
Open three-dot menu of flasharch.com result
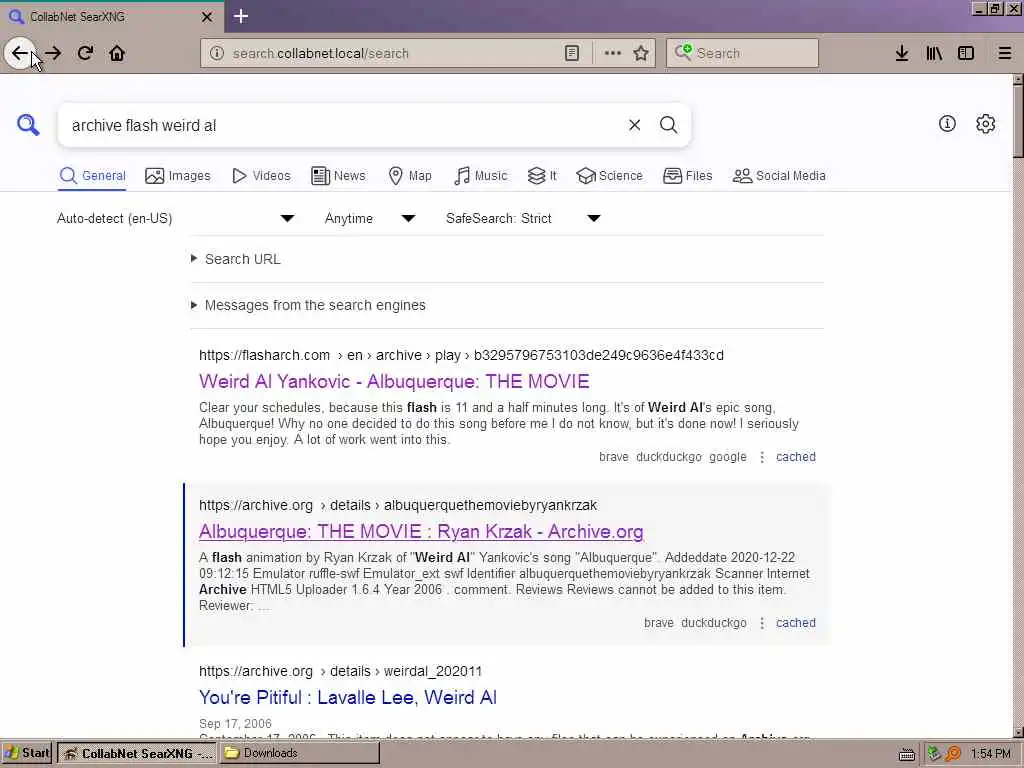761,457
